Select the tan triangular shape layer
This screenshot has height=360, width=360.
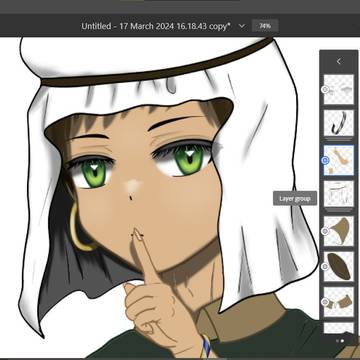[339, 231]
